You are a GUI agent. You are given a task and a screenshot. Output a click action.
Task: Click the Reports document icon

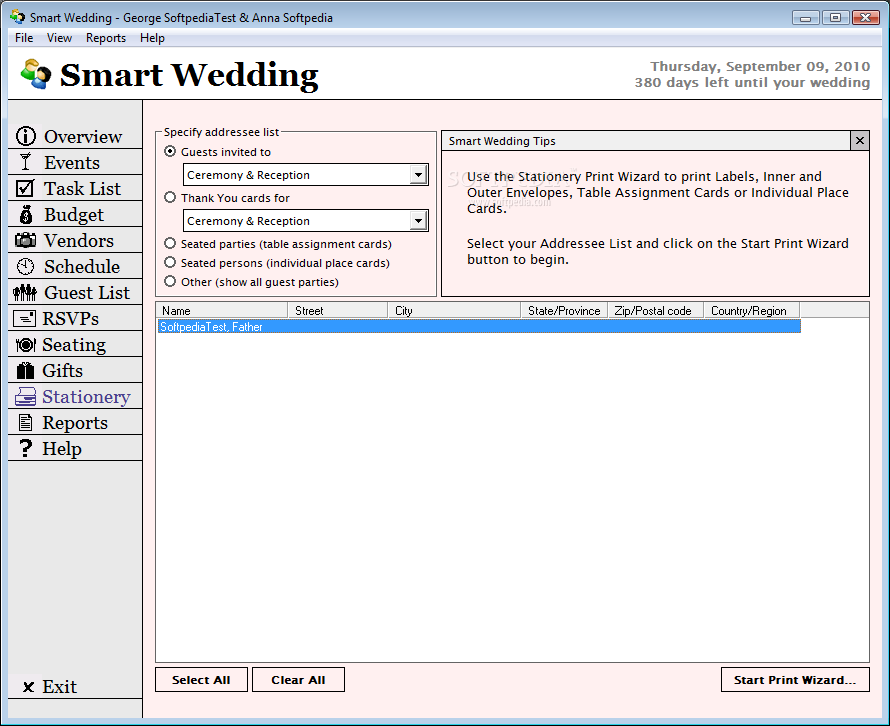pyautogui.click(x=25, y=422)
